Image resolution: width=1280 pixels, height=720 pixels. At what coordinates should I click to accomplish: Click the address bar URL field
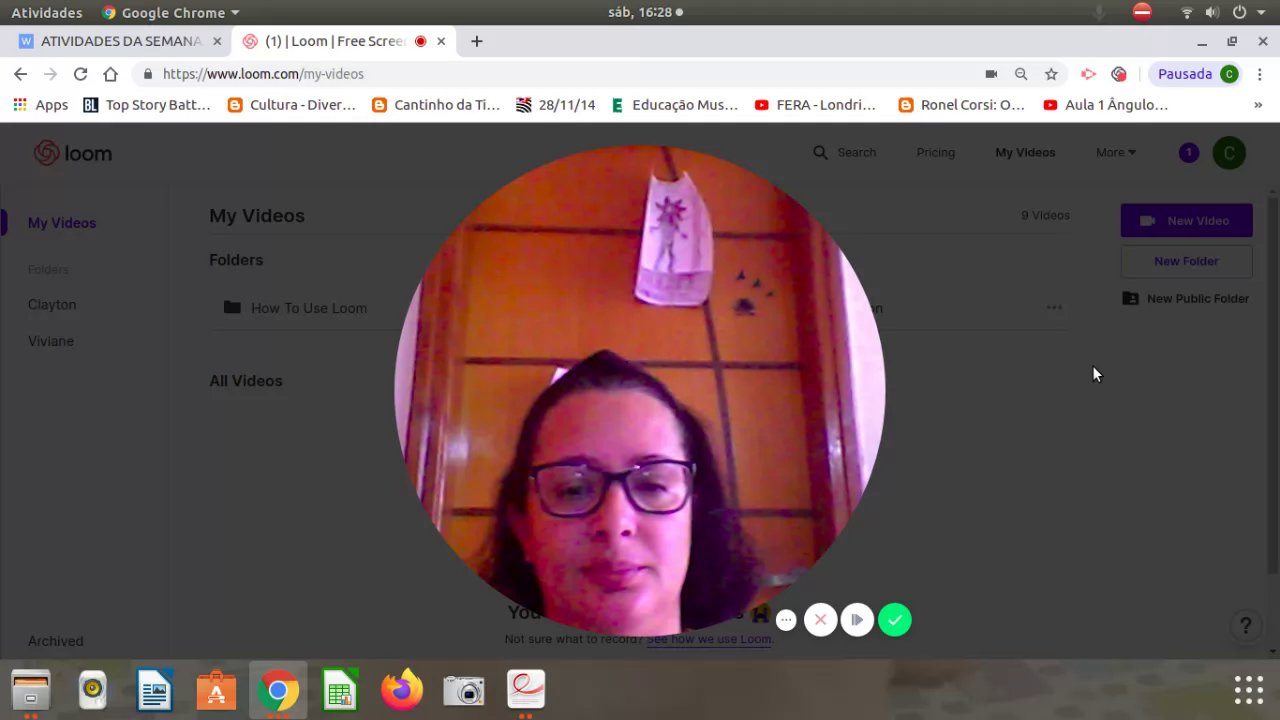[560, 74]
